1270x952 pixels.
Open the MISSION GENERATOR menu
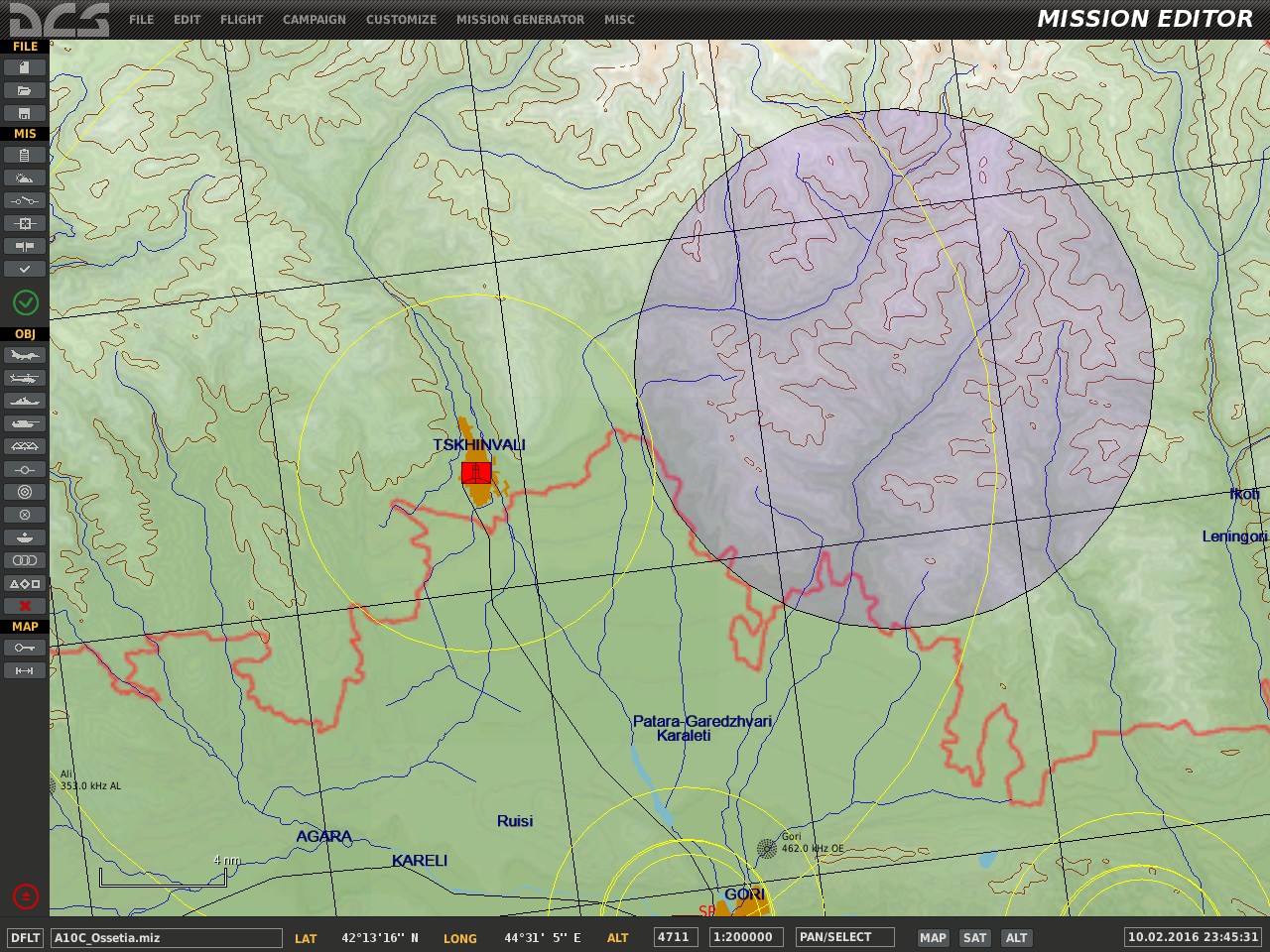[x=520, y=20]
